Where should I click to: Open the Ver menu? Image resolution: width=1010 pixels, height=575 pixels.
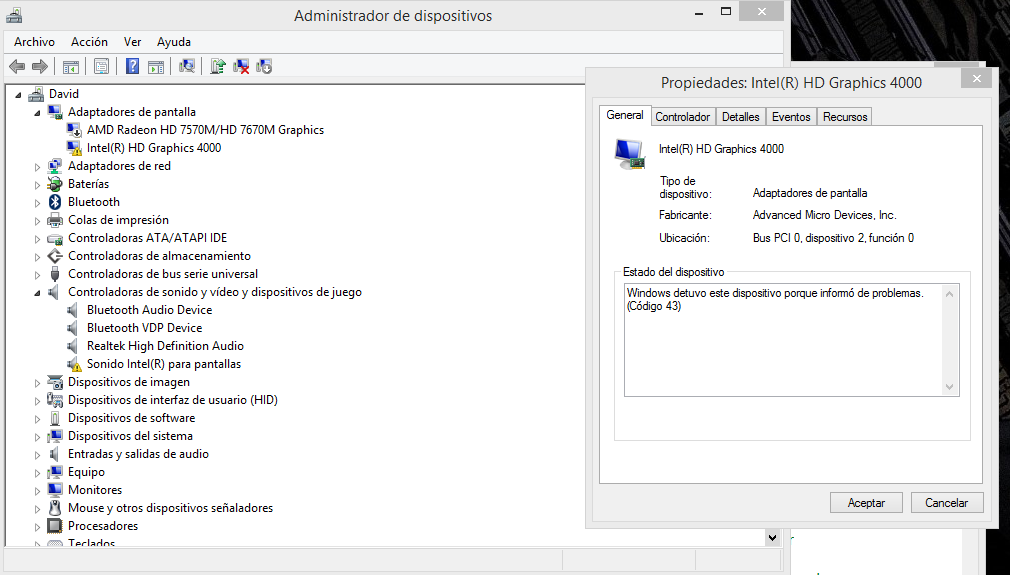[x=132, y=42]
